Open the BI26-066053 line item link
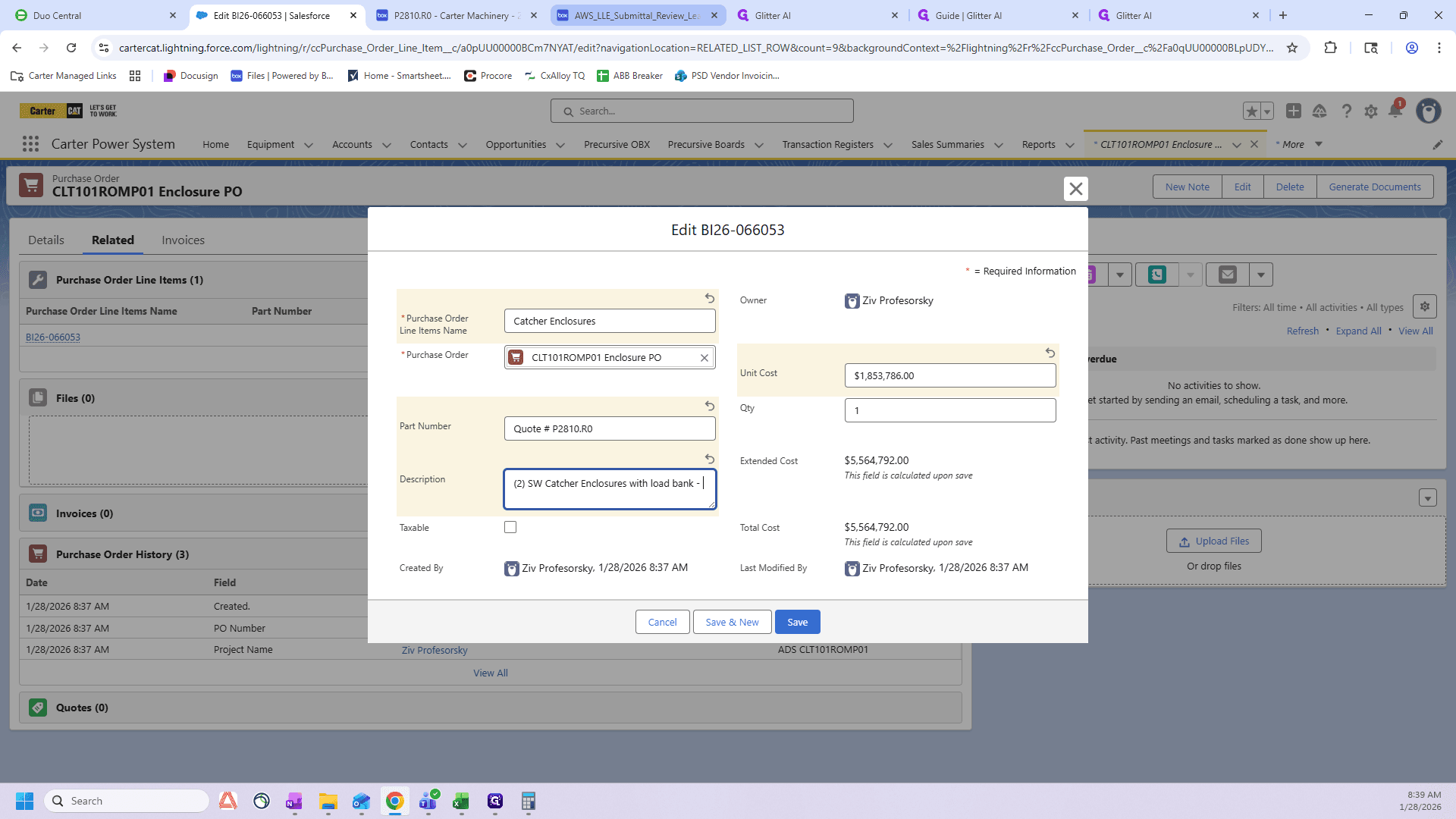The height and width of the screenshot is (819, 1456). pos(53,337)
